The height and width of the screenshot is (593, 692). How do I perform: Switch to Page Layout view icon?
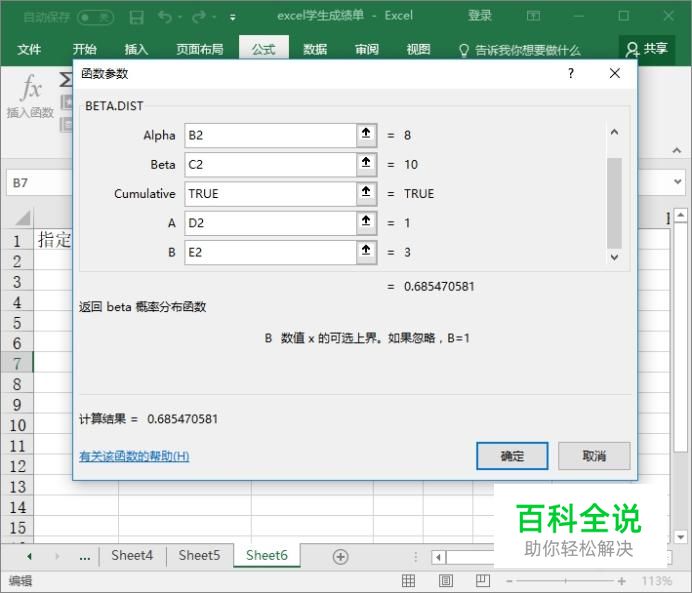pos(446,581)
